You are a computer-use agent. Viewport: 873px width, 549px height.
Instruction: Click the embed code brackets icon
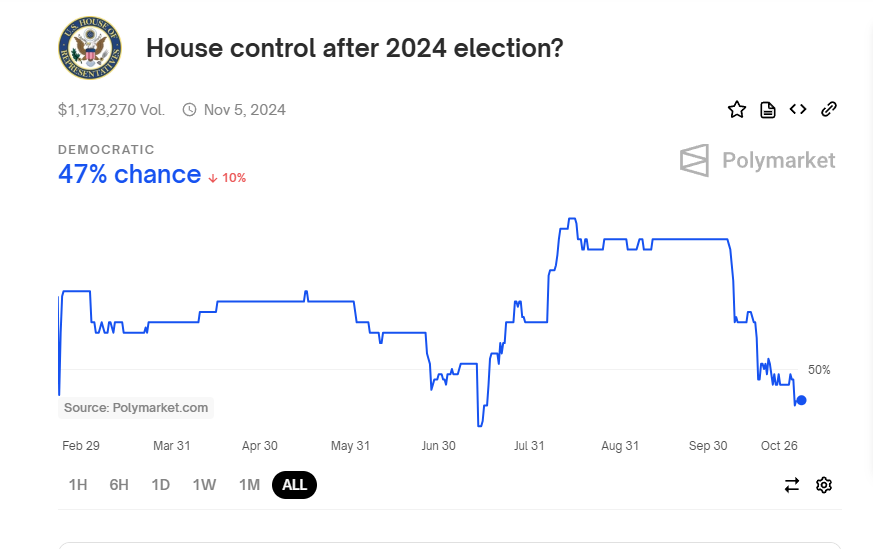point(798,110)
